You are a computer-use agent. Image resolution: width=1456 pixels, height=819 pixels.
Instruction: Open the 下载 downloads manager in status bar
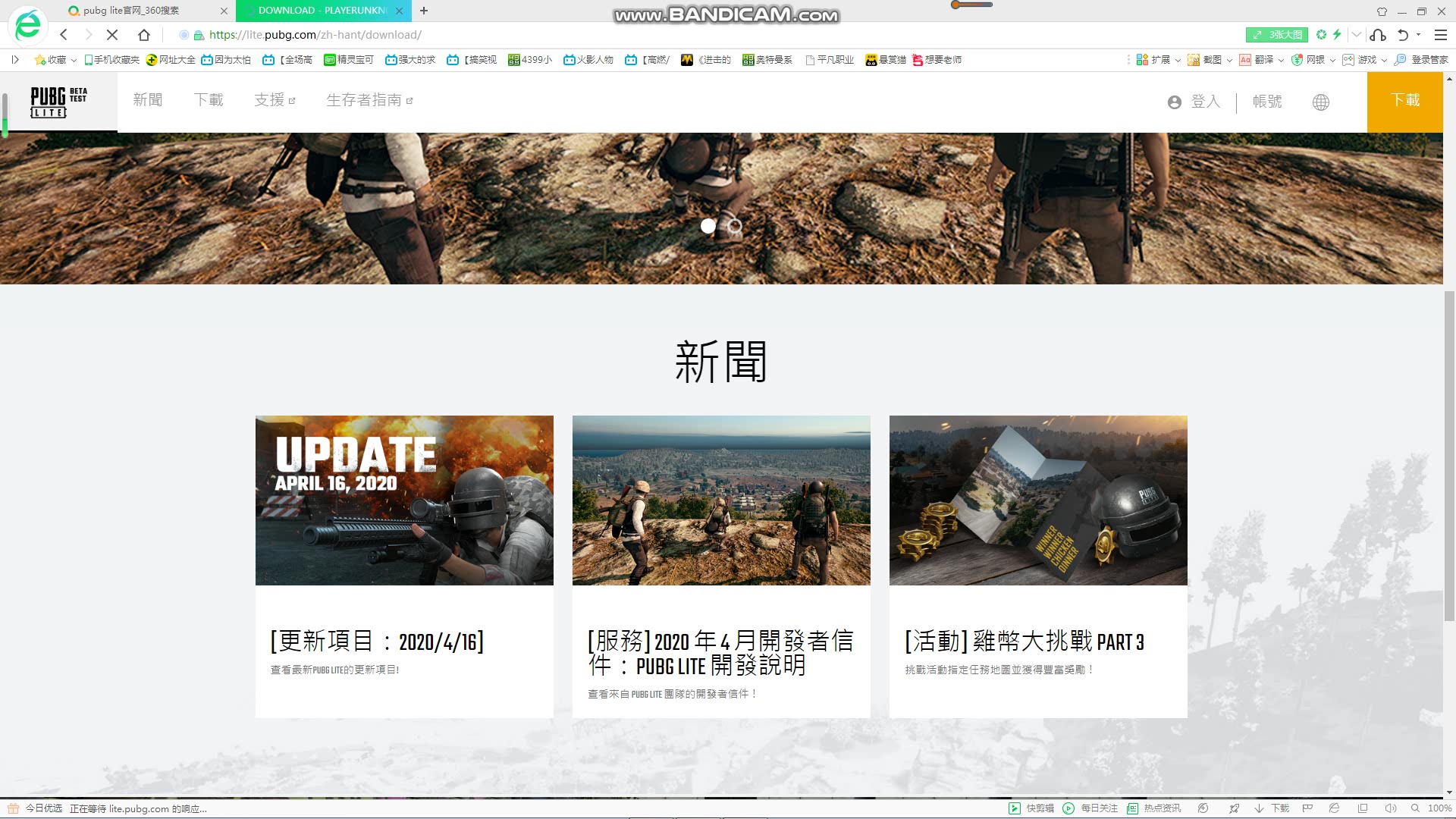coord(1272,808)
